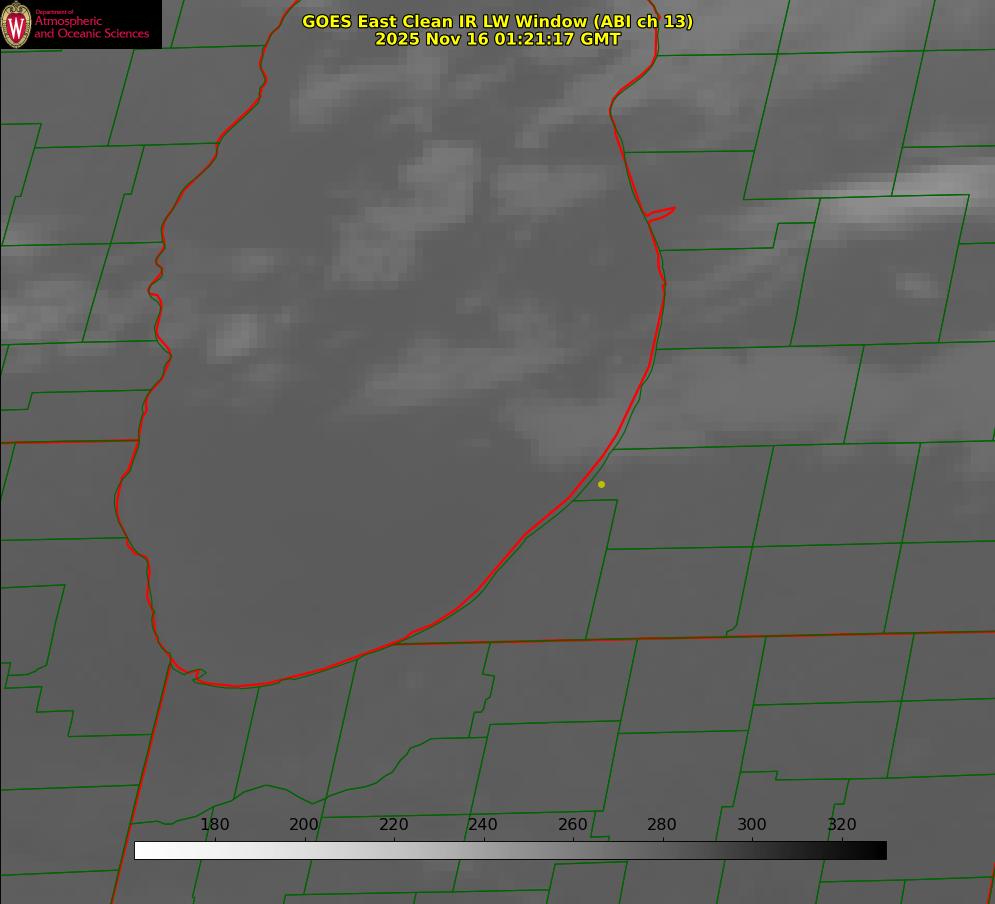The image size is (995, 904).
Task: Click the 180 label on the colorbar
Action: [x=215, y=825]
